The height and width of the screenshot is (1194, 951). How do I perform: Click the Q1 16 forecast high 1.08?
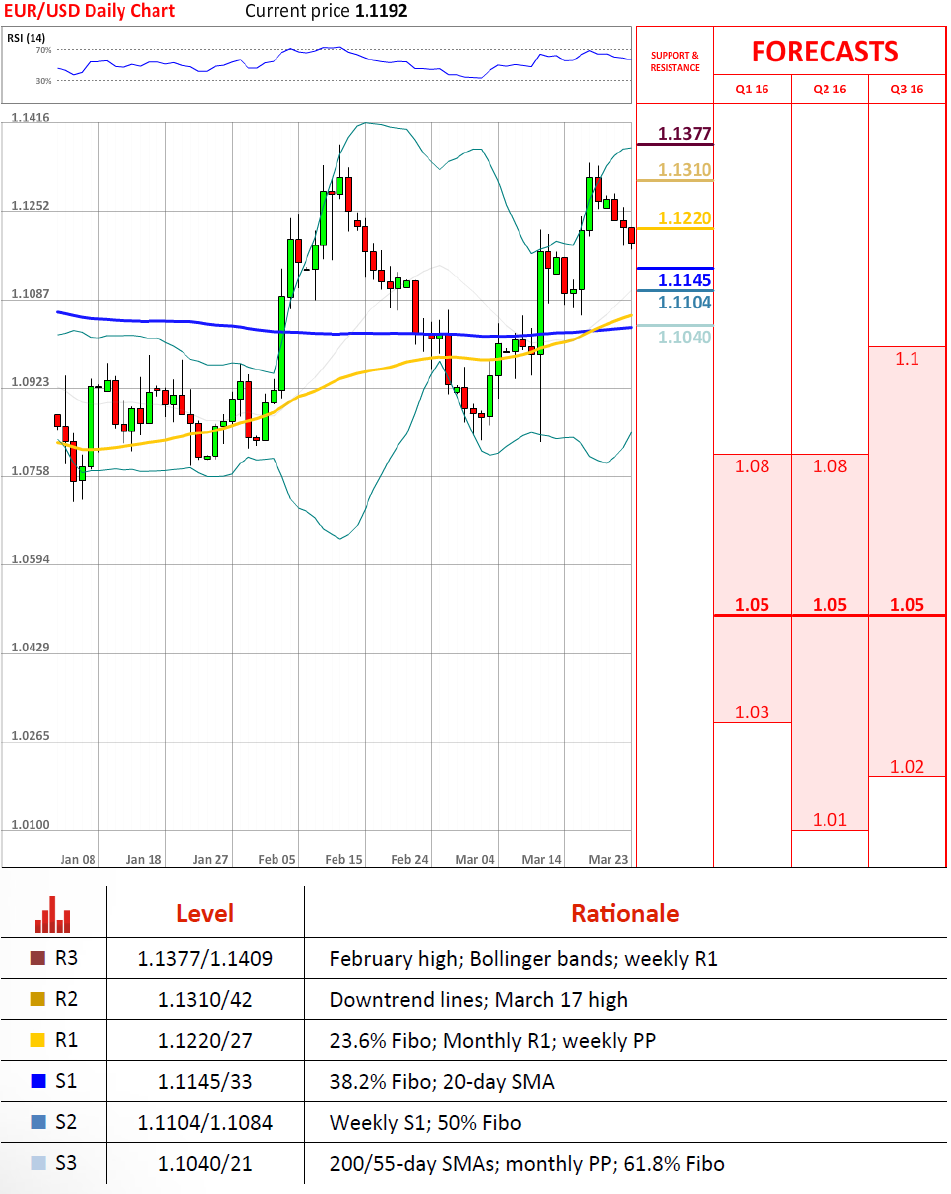point(752,466)
